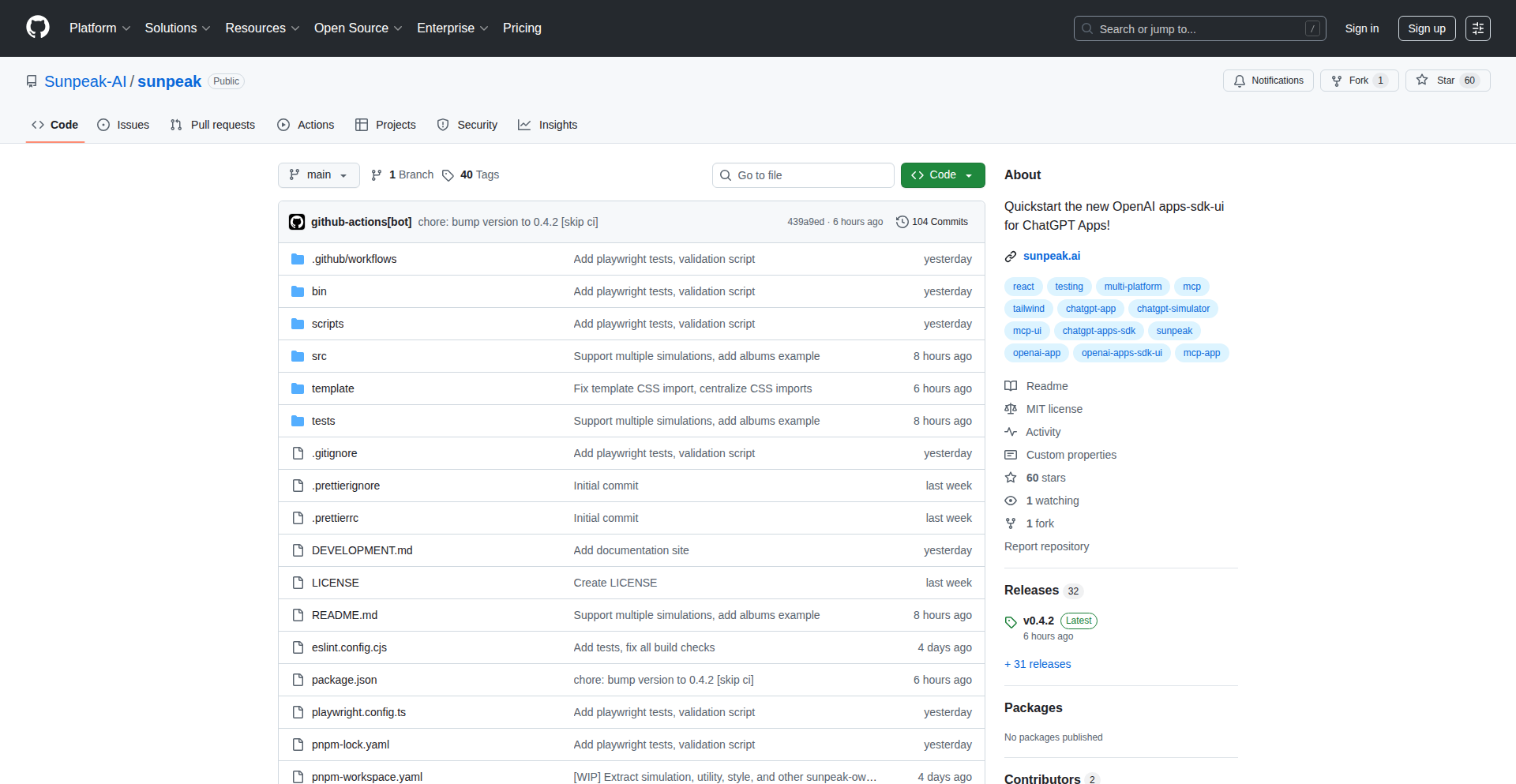View commit history via clock icon
1516x784 pixels.
point(902,222)
